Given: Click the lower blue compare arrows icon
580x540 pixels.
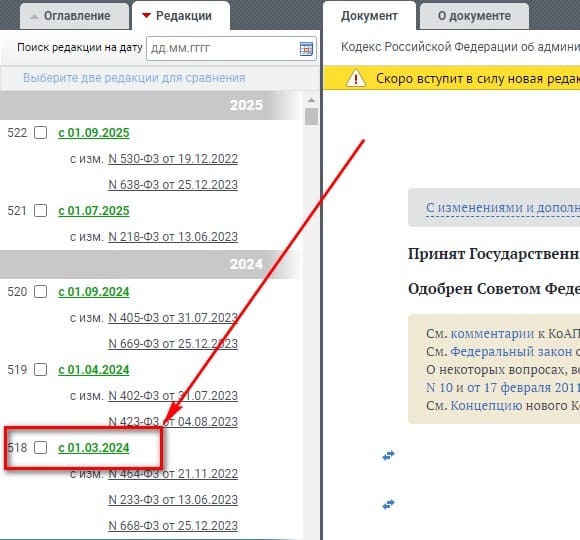Looking at the screenshot, I should coord(388,504).
